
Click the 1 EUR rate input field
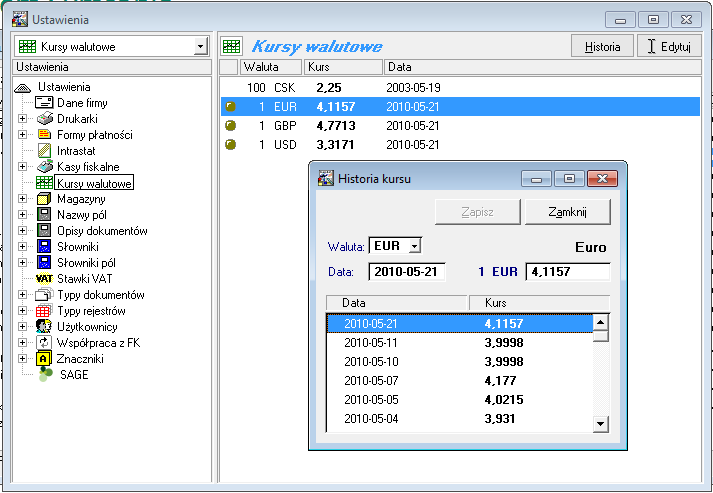(x=567, y=272)
